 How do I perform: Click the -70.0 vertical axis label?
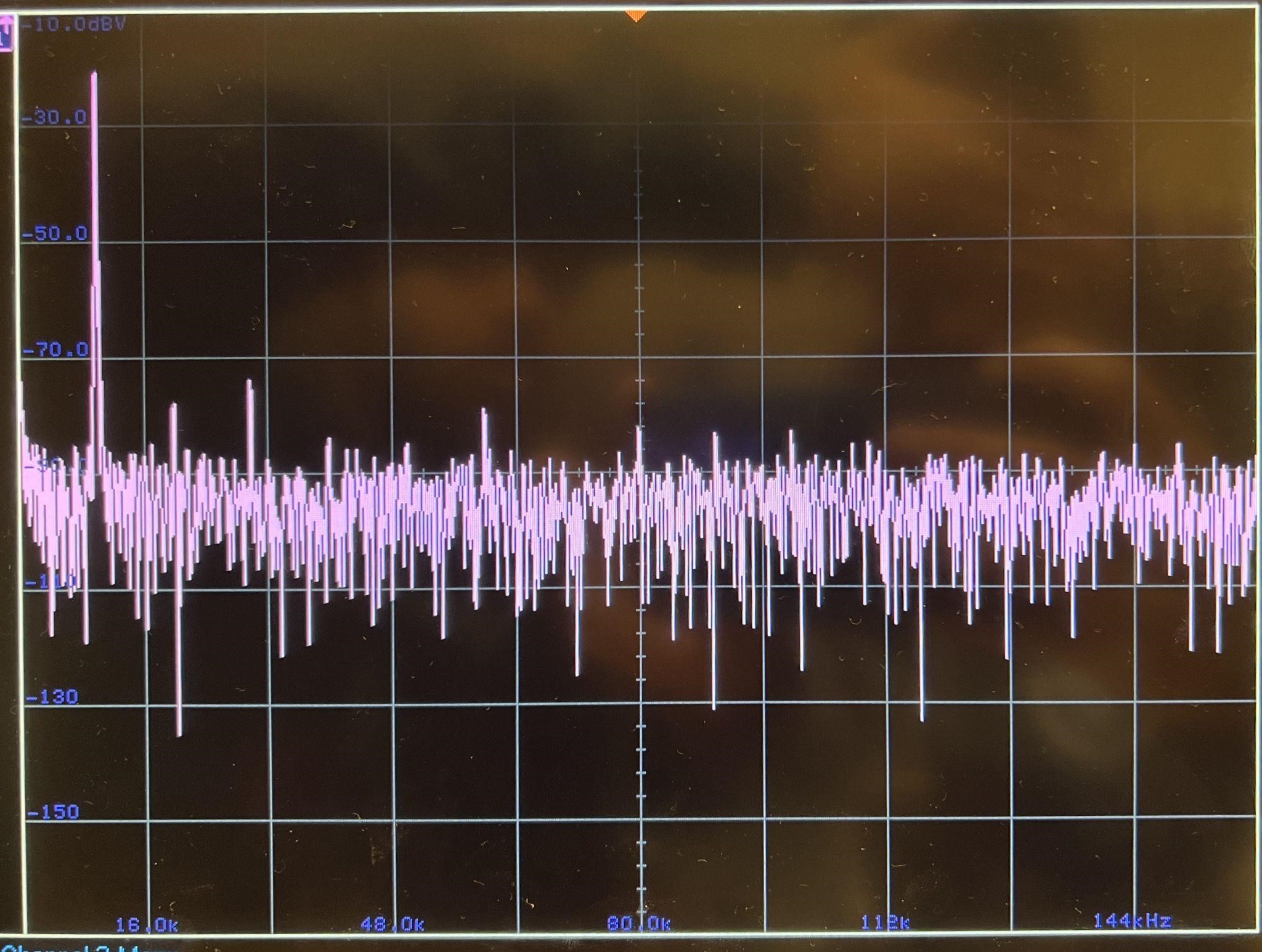[x=55, y=350]
